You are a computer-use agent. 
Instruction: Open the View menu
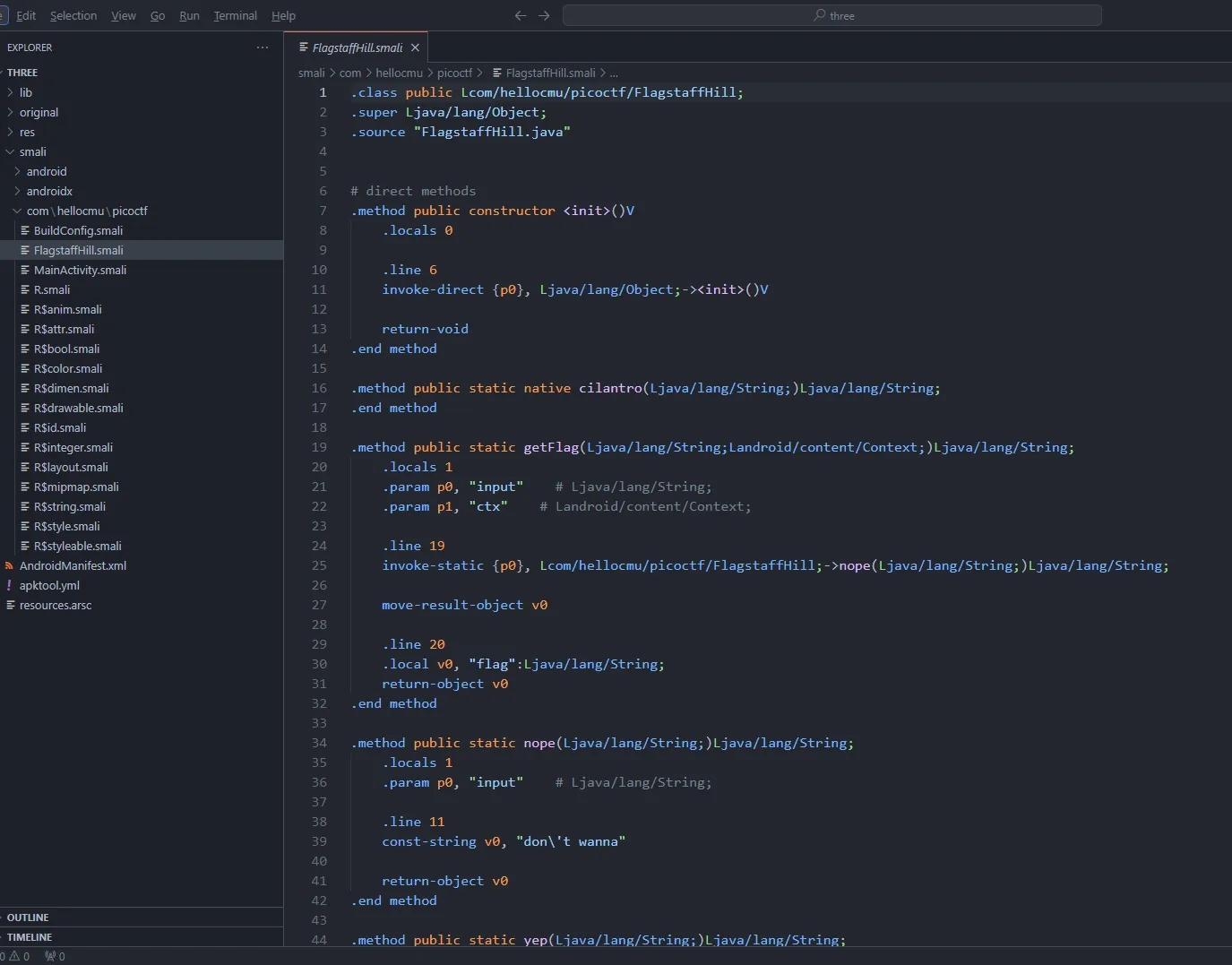(x=124, y=15)
